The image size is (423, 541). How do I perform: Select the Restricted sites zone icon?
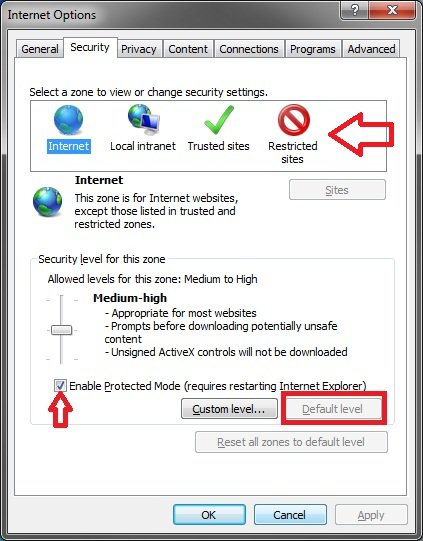pyautogui.click(x=294, y=120)
